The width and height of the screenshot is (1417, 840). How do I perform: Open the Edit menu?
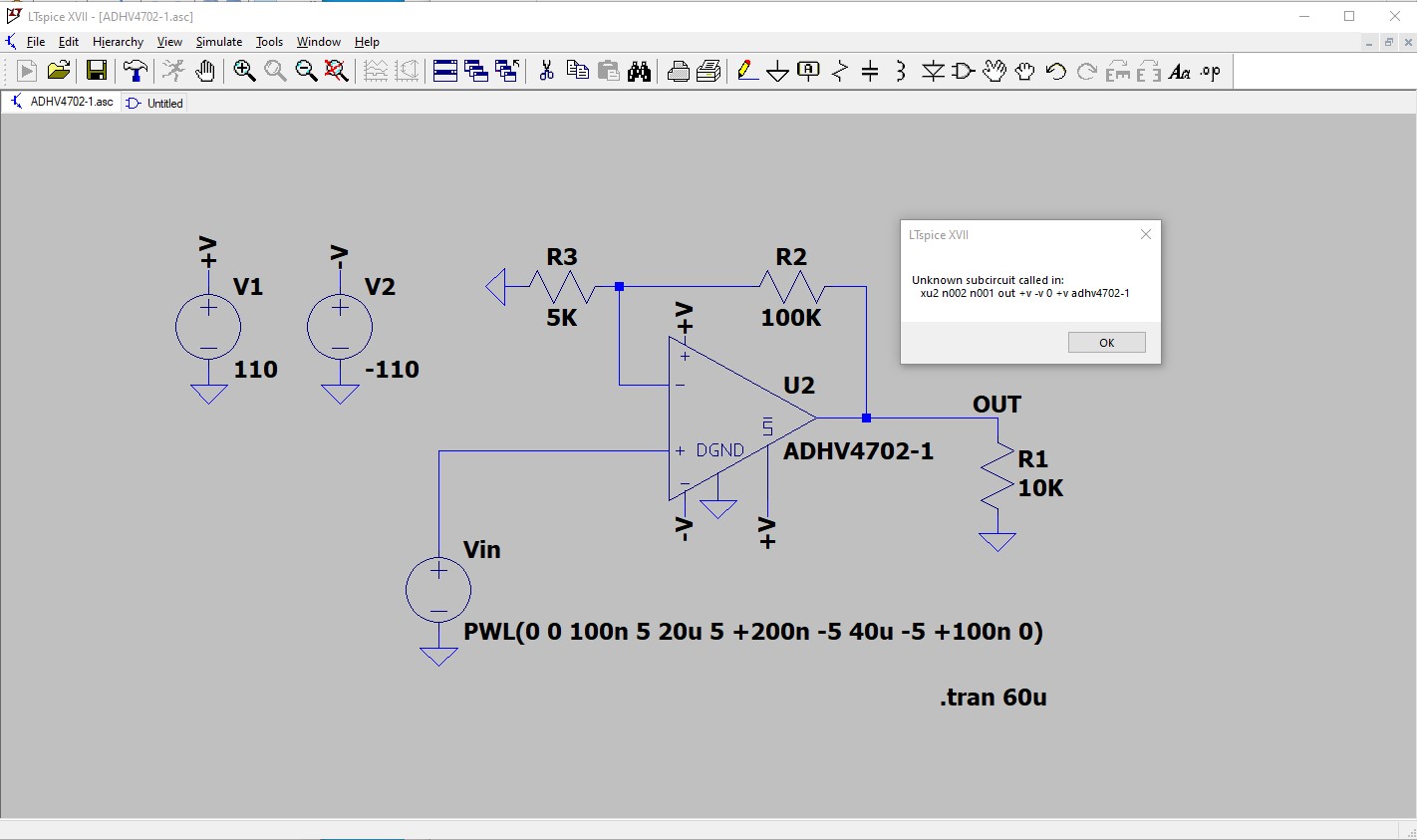click(69, 42)
